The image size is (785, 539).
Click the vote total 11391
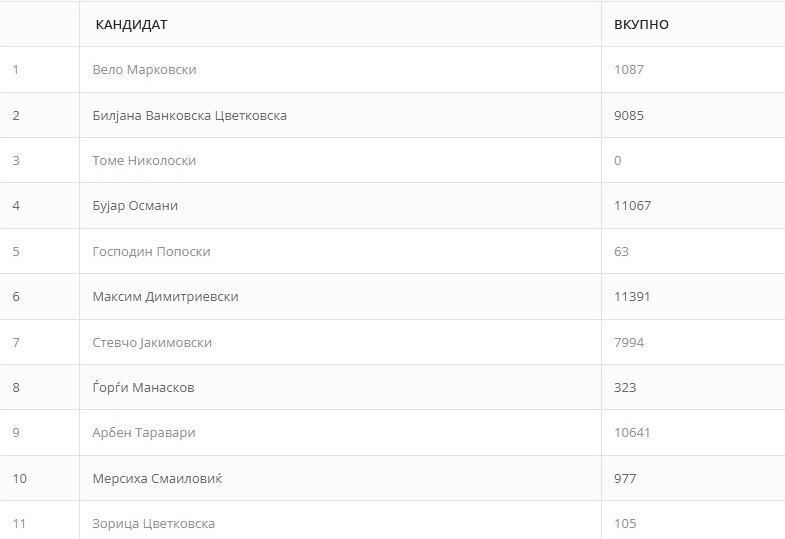pyautogui.click(x=632, y=297)
